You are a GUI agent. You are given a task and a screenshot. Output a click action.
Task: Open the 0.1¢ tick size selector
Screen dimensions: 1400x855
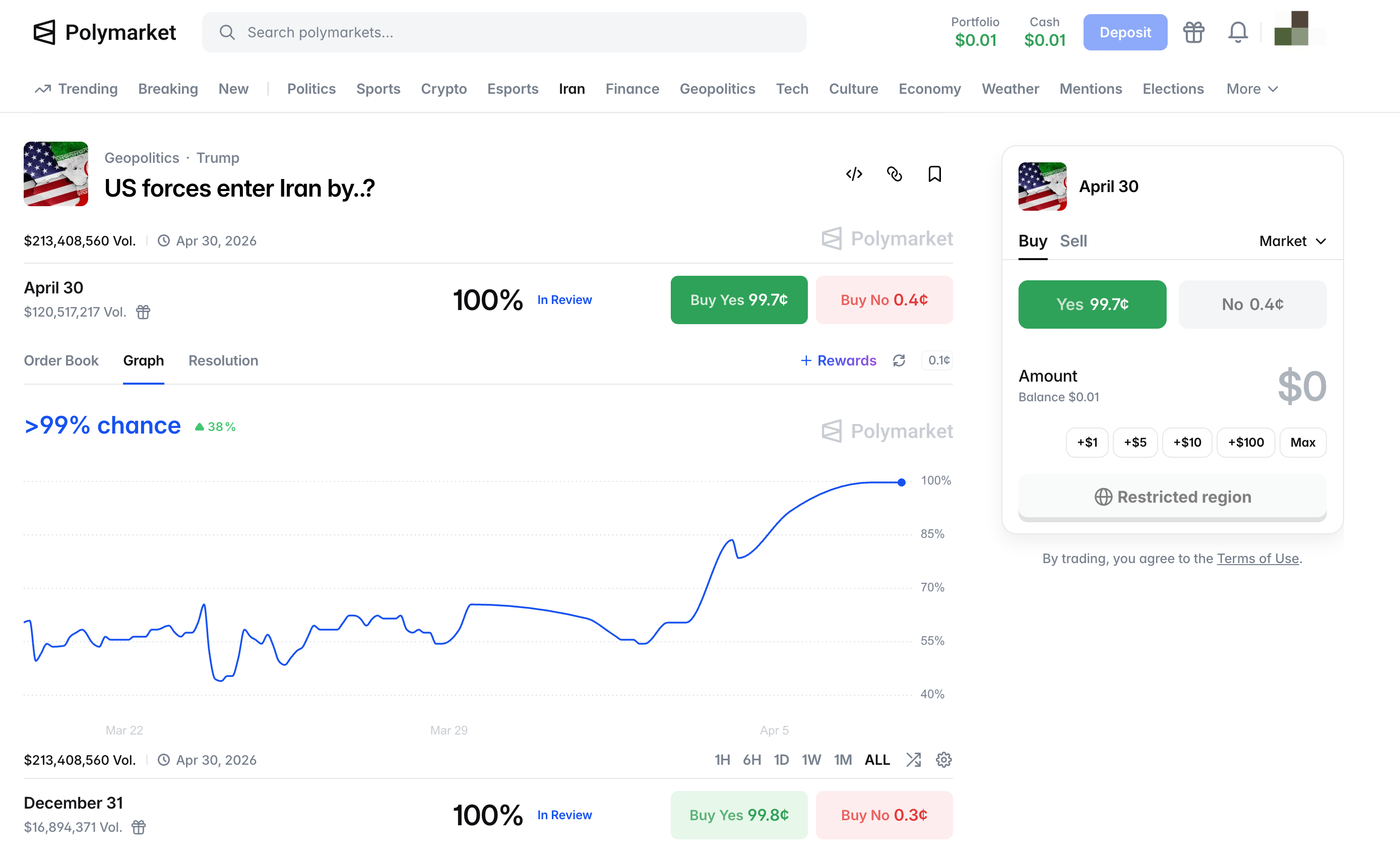[938, 360]
